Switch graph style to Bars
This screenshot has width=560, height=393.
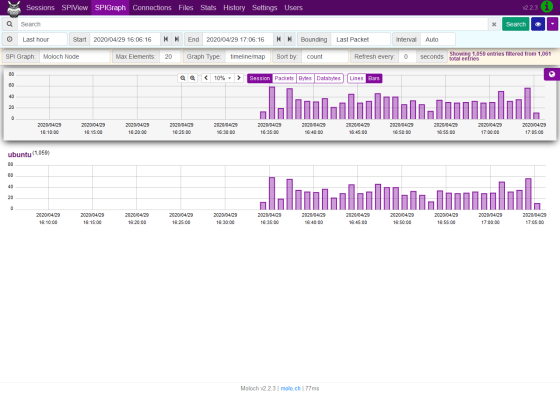point(374,78)
